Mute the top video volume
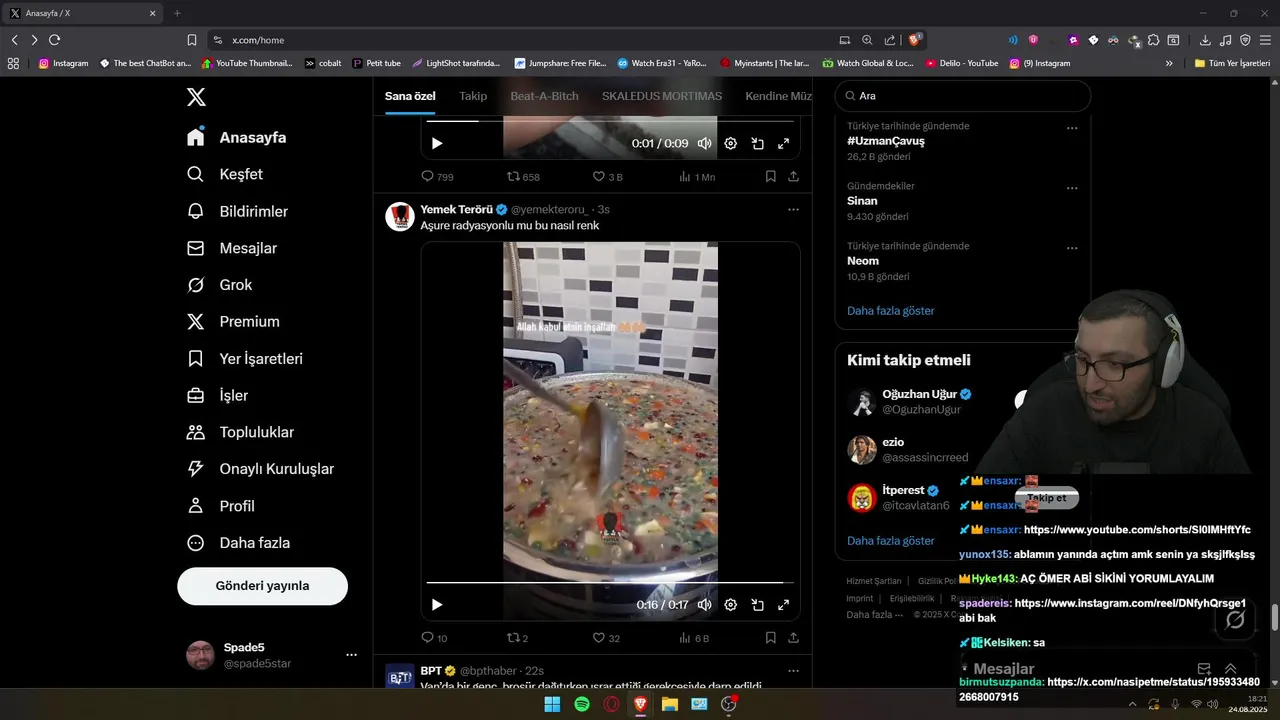1280x720 pixels. (705, 144)
